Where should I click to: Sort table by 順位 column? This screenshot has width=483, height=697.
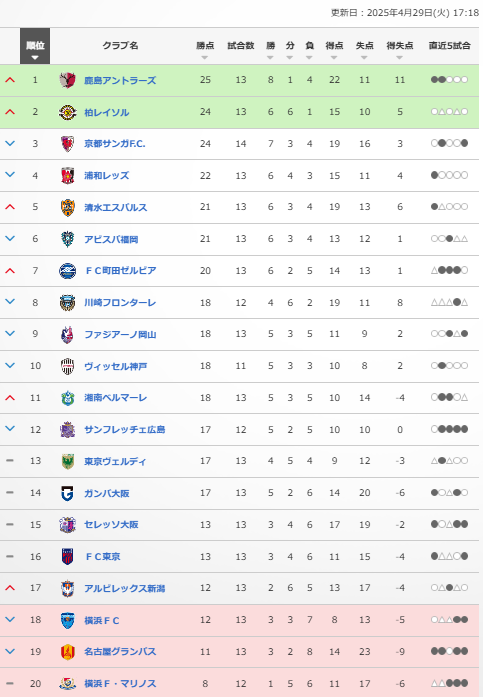pyautogui.click(x=35, y=46)
